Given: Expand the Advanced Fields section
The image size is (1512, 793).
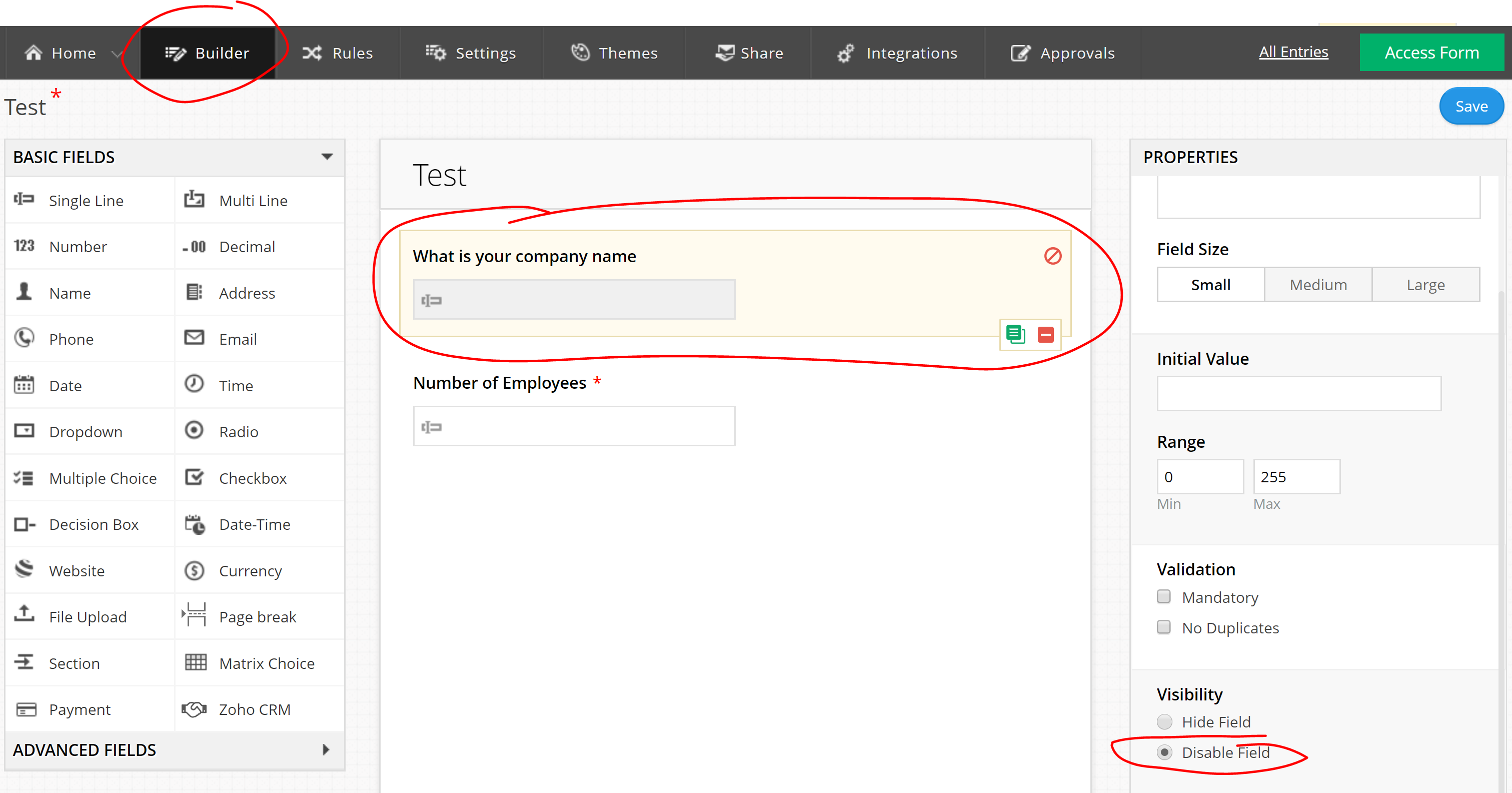Looking at the screenshot, I should (326, 749).
